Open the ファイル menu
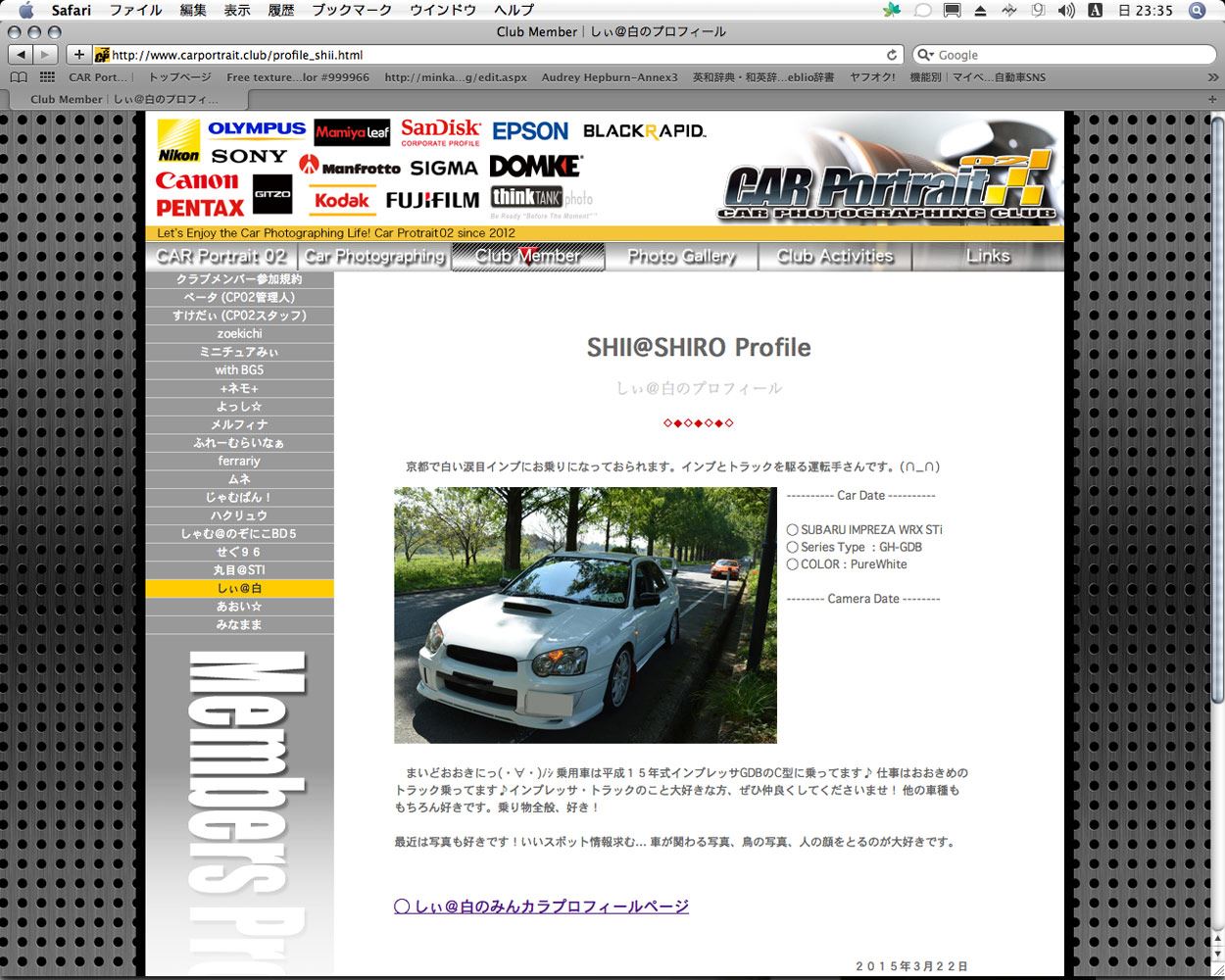The image size is (1225, 980). 136,10
